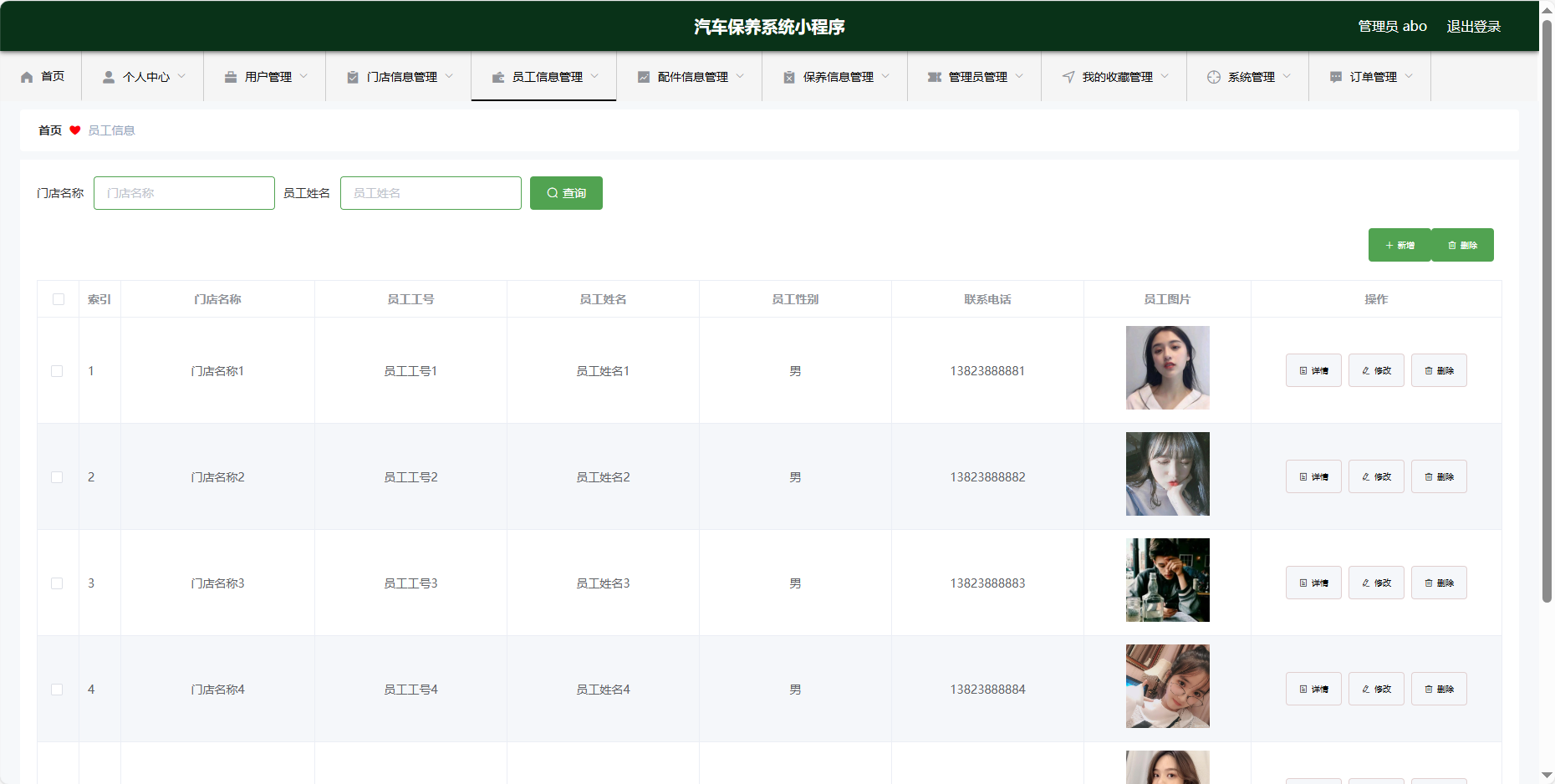Click the 系统管理 gear icon
This screenshot has height=784, width=1555.
pos(1214,77)
